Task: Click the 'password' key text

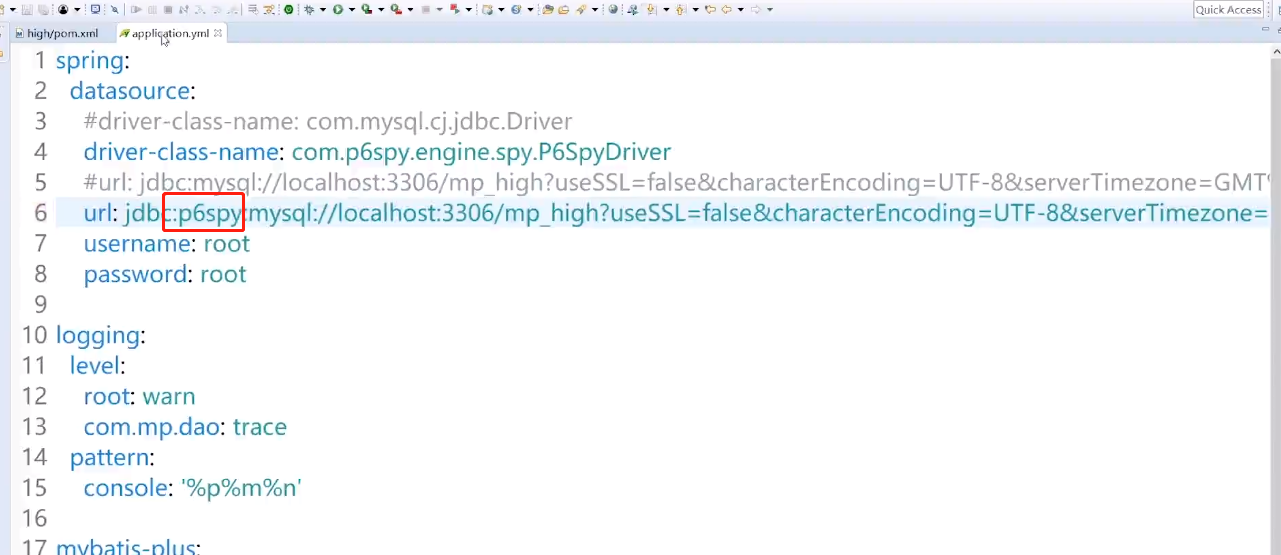Action: [x=135, y=275]
